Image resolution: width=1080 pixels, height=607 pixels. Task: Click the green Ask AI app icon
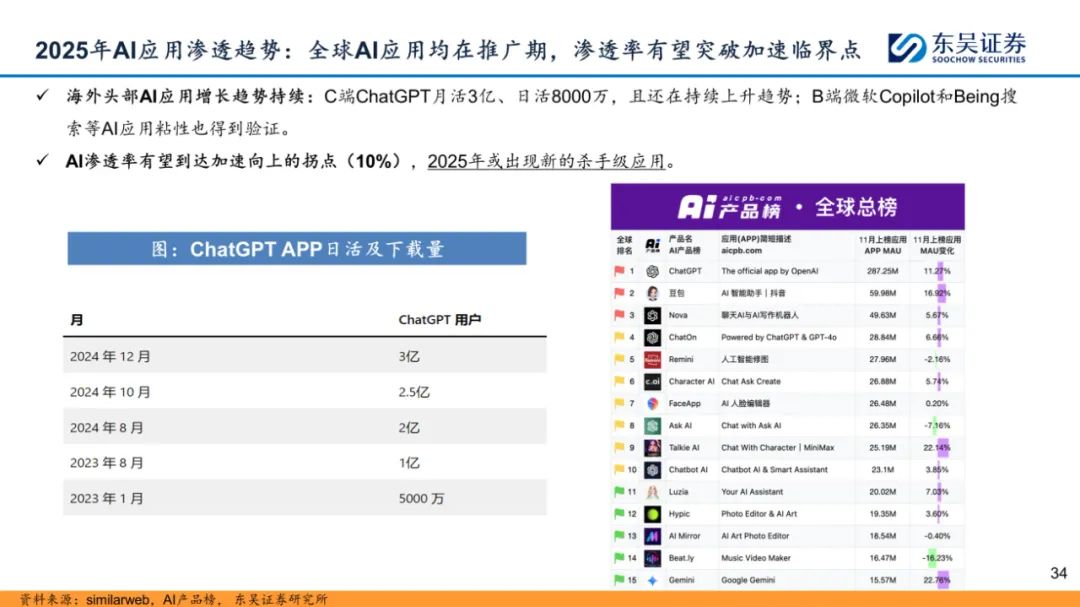coord(652,426)
